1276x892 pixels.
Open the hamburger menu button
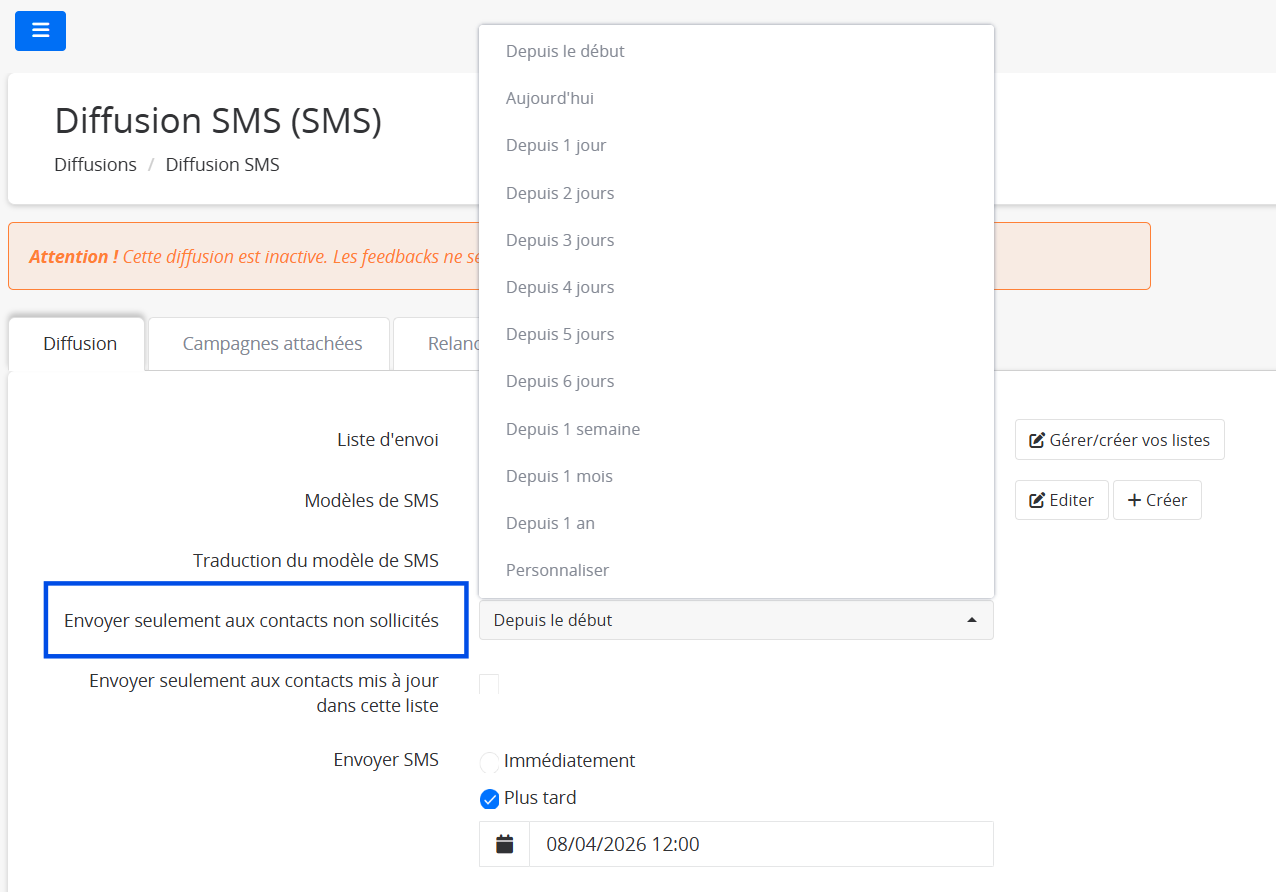pos(40,31)
